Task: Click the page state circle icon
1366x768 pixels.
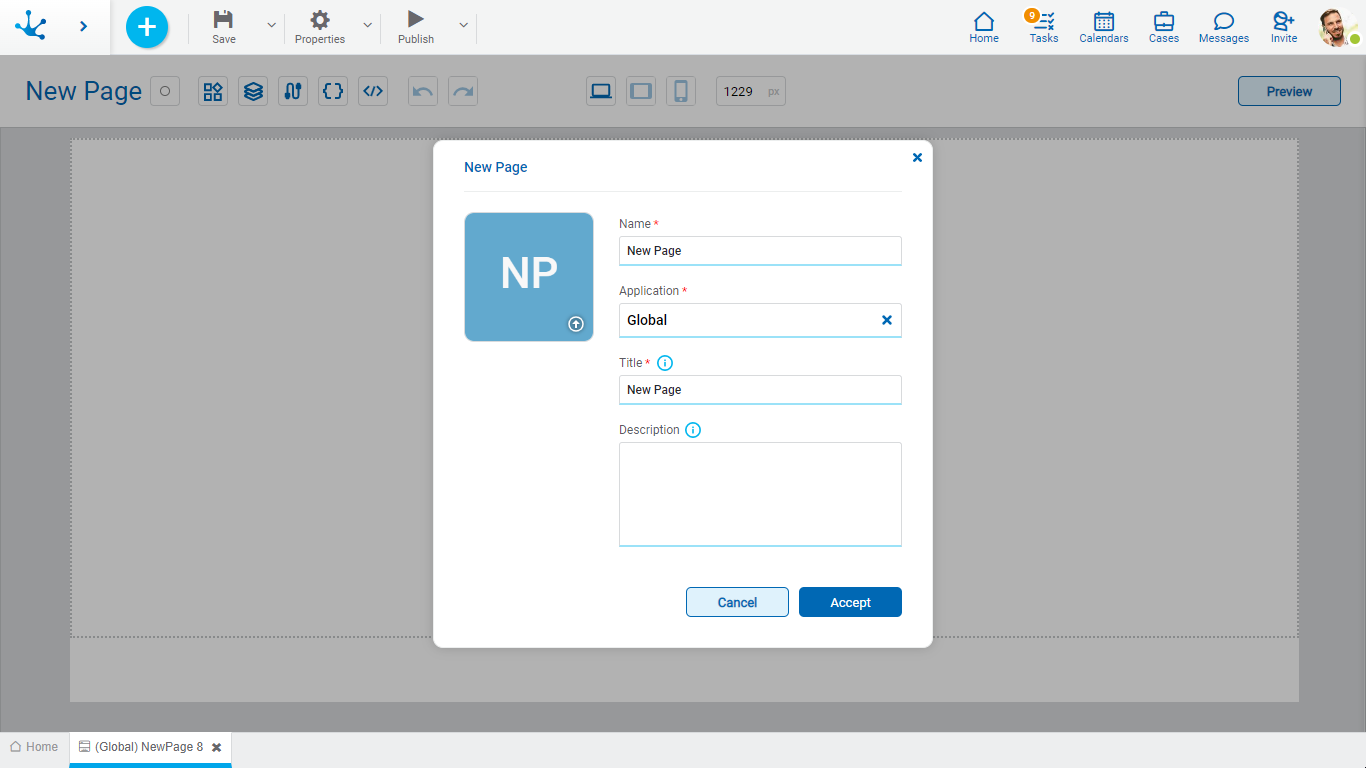Action: point(165,91)
